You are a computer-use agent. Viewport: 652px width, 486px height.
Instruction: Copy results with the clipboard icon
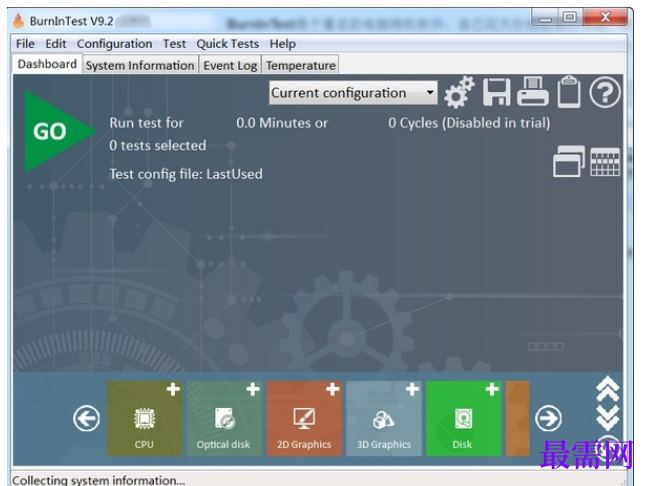tap(569, 92)
